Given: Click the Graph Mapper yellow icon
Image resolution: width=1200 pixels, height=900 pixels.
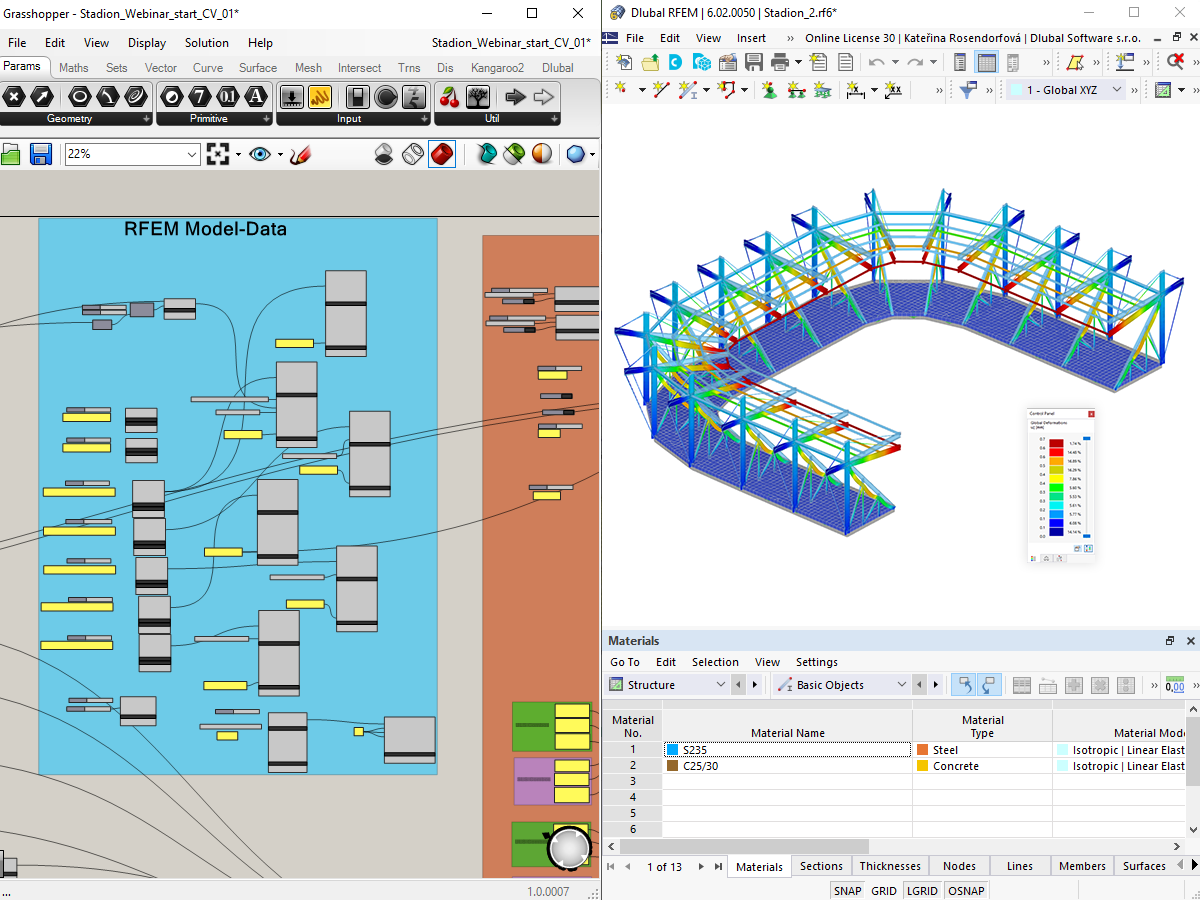Looking at the screenshot, I should coord(320,97).
